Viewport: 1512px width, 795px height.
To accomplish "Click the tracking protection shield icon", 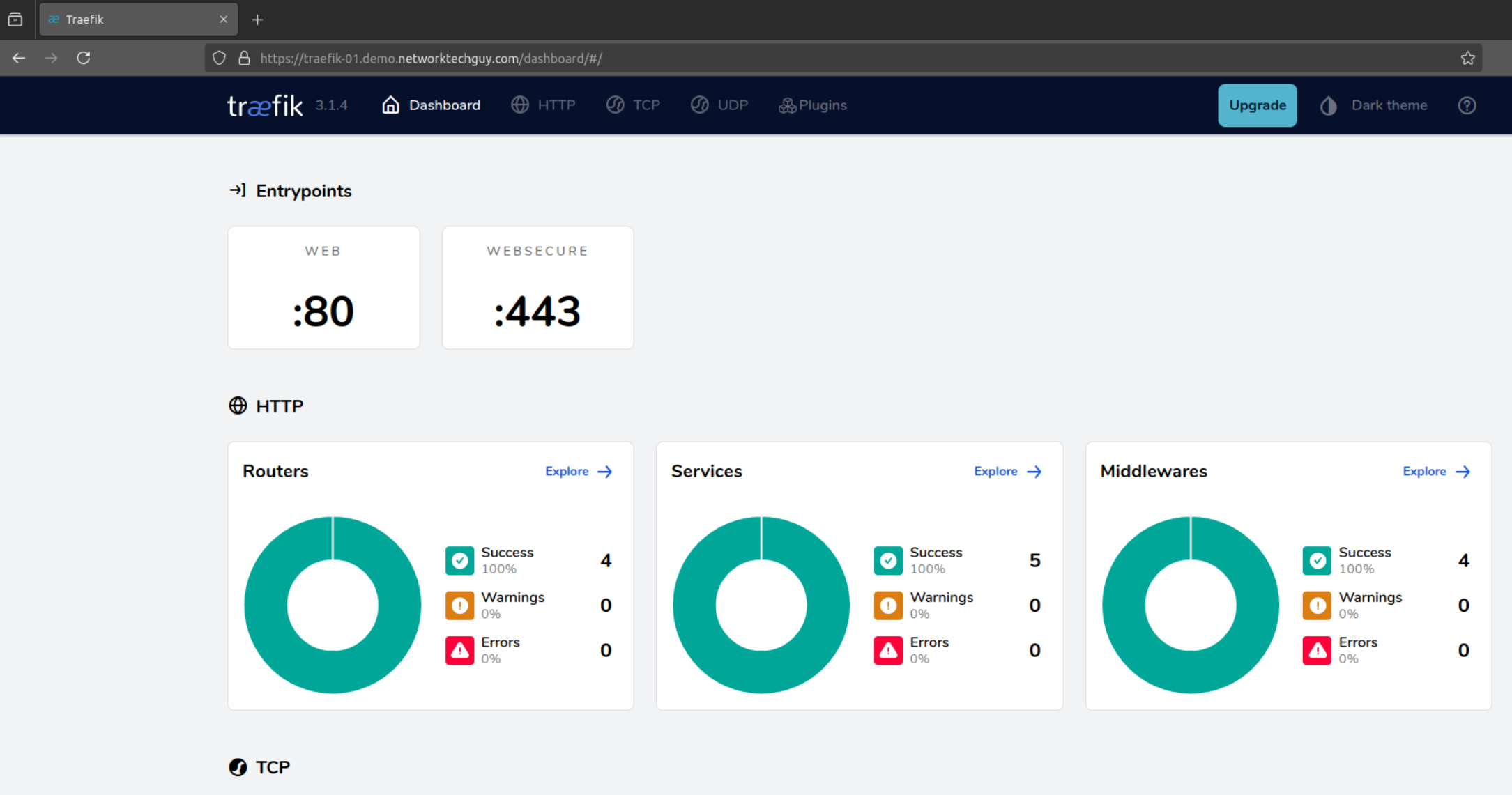I will 220,59.
